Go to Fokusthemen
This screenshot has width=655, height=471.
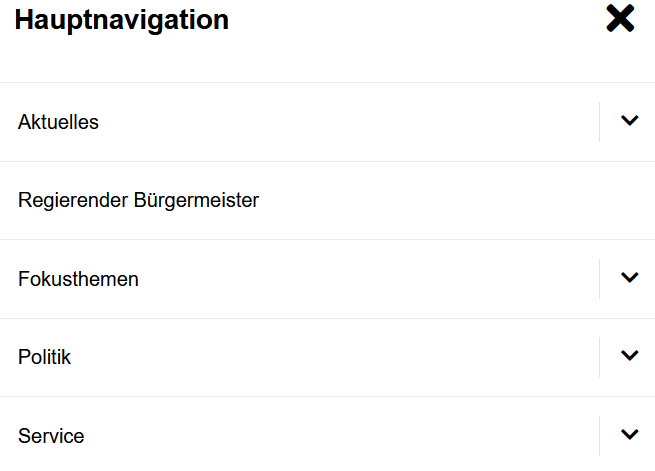coord(78,279)
